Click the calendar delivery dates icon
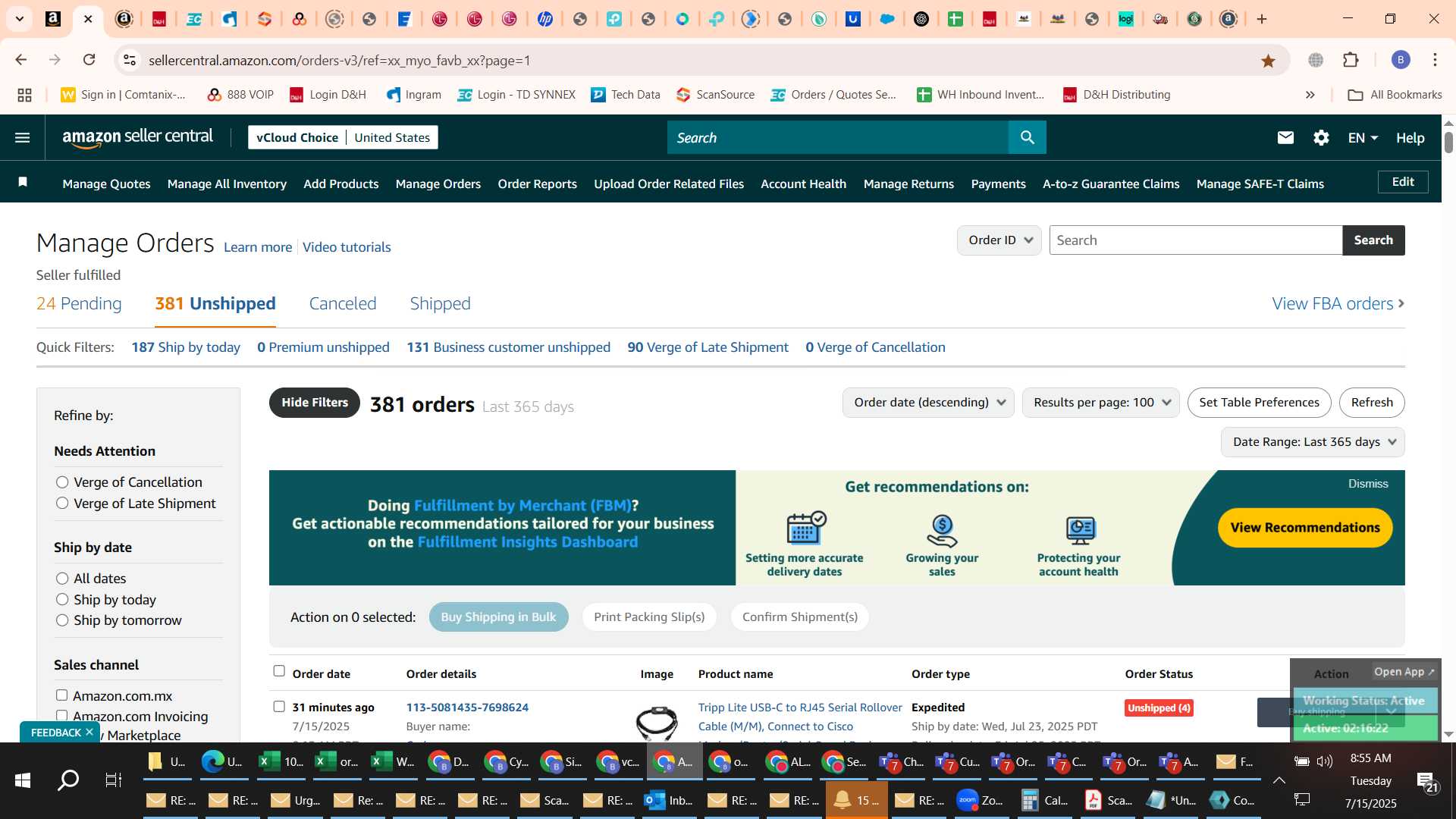The height and width of the screenshot is (819, 1456). pyautogui.click(x=805, y=529)
